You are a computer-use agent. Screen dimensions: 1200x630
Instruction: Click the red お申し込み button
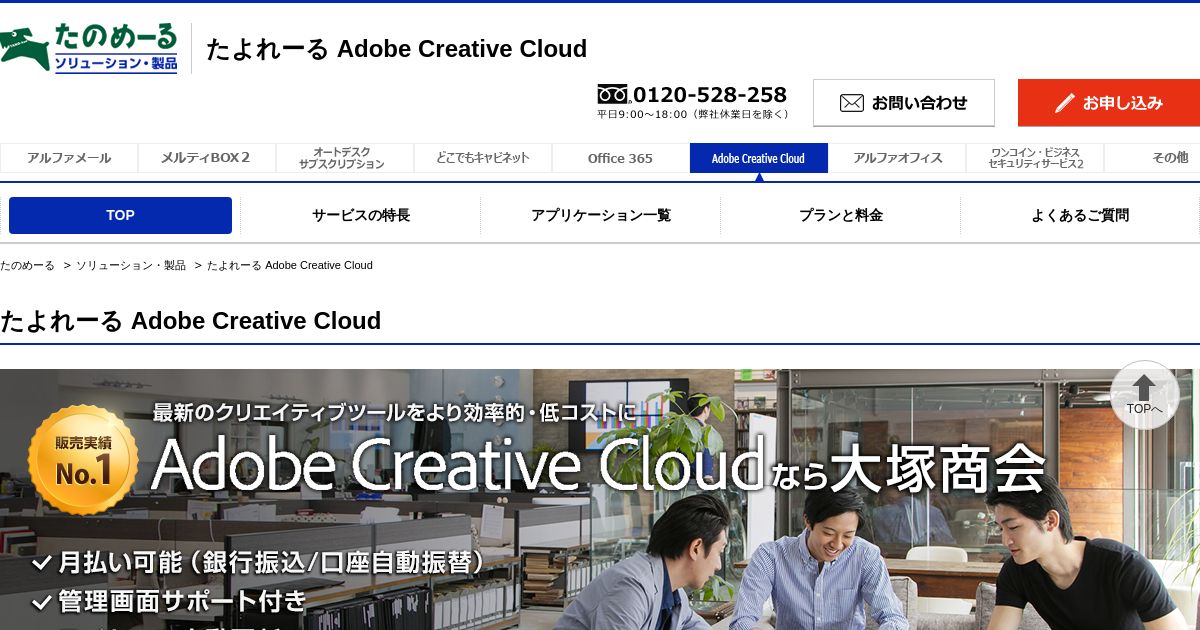(1109, 103)
